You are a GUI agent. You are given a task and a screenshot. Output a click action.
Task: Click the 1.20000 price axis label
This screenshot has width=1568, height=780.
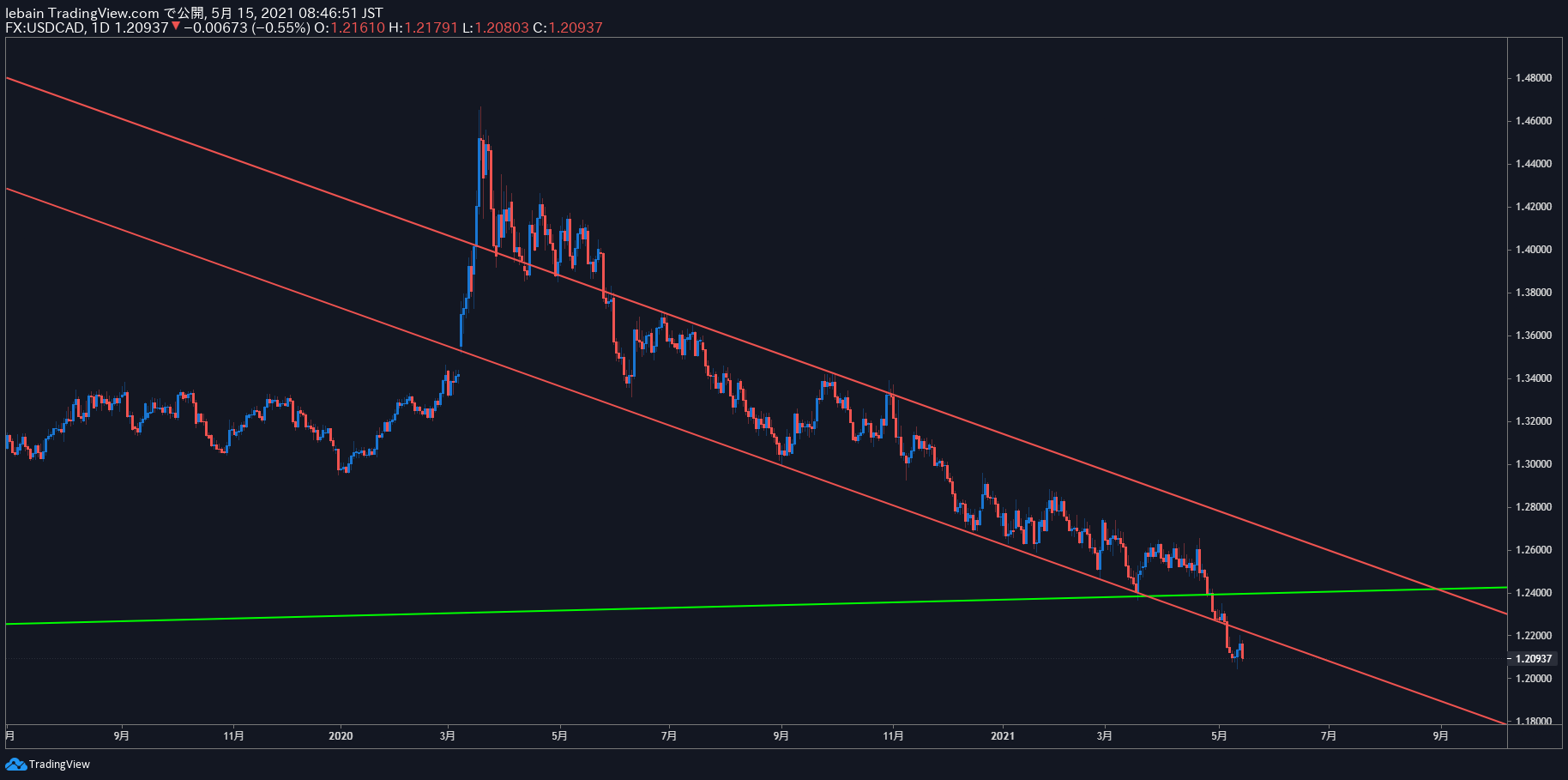pos(1533,679)
